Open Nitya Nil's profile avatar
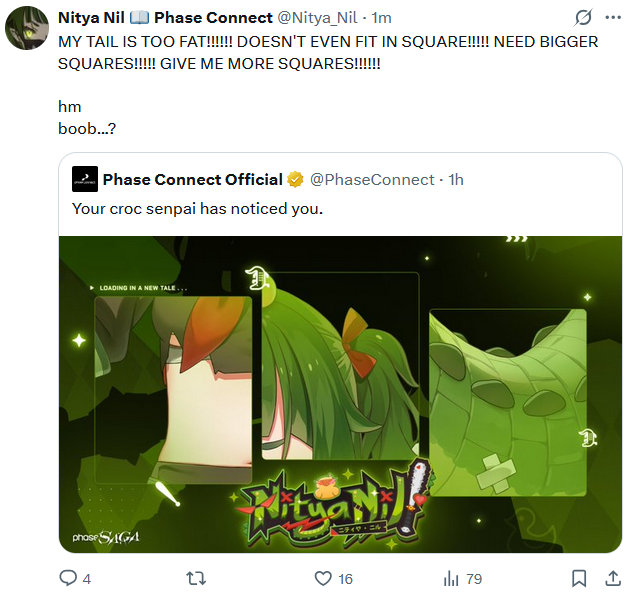Image resolution: width=631 pixels, height=598 pixels. (x=27, y=28)
